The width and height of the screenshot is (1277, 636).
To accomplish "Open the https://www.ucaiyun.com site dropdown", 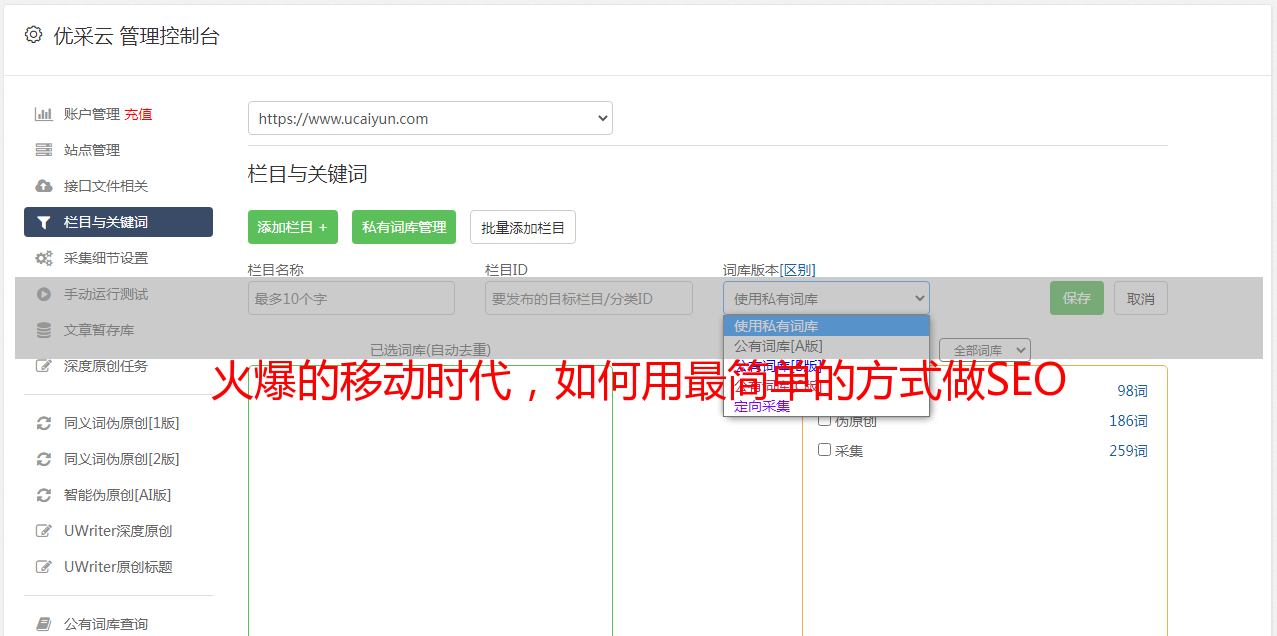I will pyautogui.click(x=430, y=118).
